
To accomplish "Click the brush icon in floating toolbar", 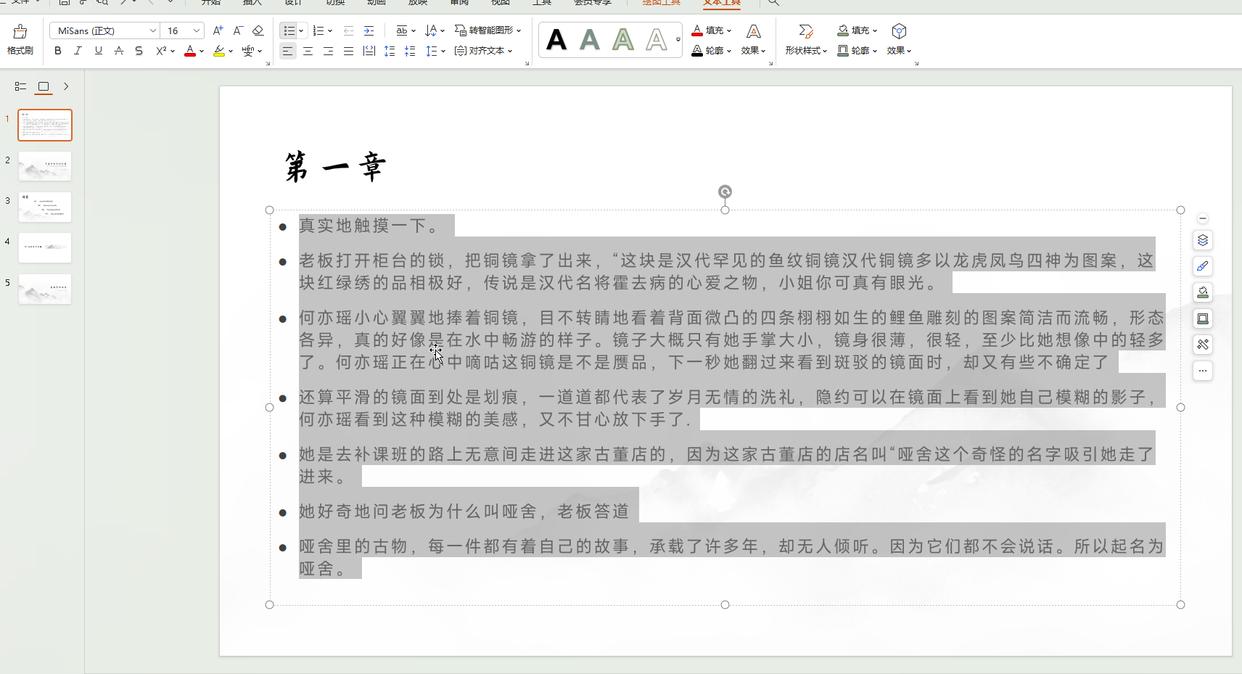I will (1202, 266).
